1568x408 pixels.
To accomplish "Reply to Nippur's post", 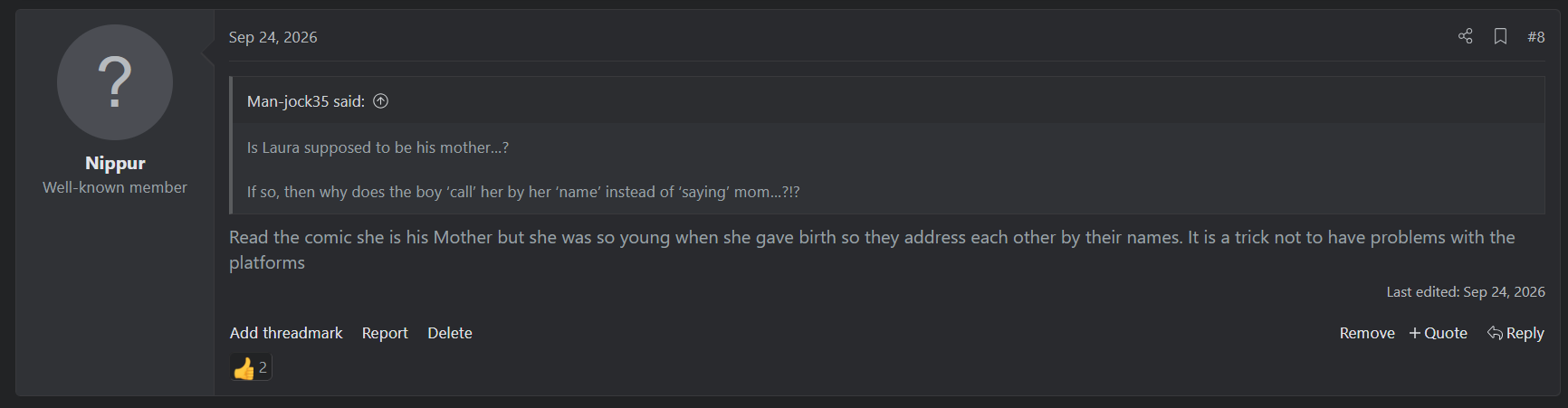I will click(x=1515, y=333).
